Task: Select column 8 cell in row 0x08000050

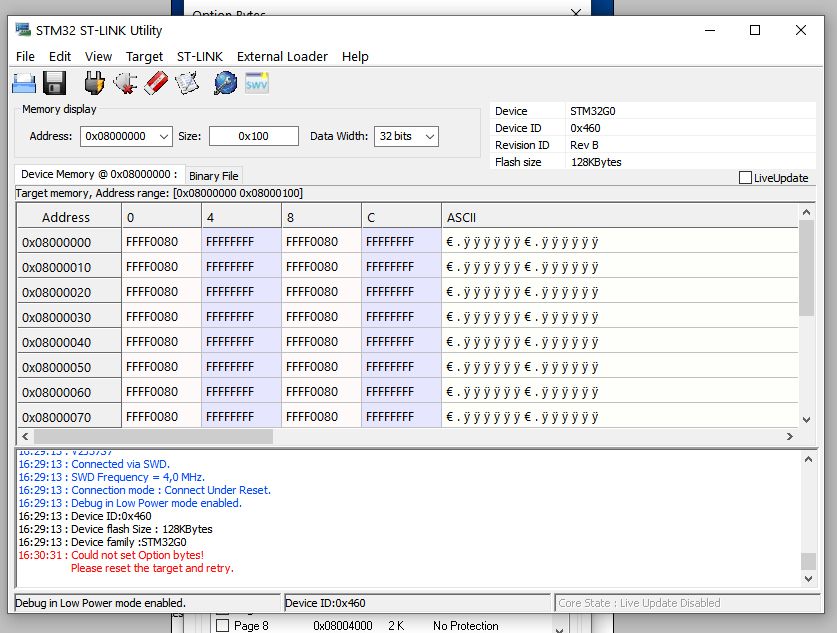Action: coord(321,367)
